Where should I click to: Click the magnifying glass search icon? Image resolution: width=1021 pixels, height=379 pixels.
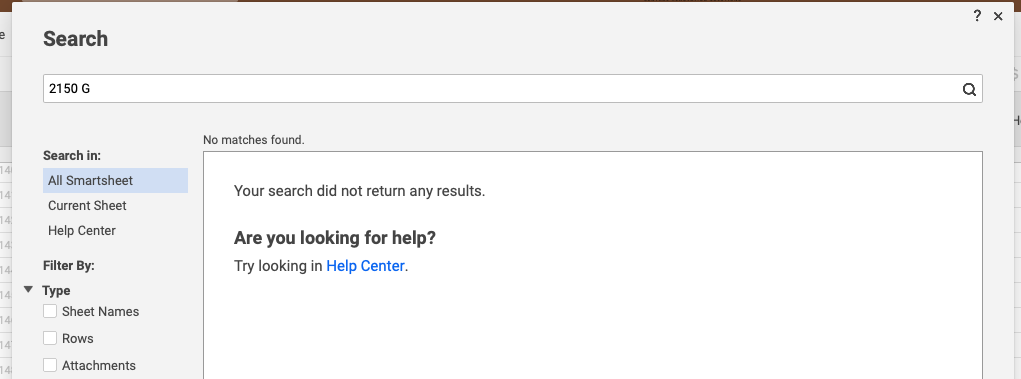[969, 89]
